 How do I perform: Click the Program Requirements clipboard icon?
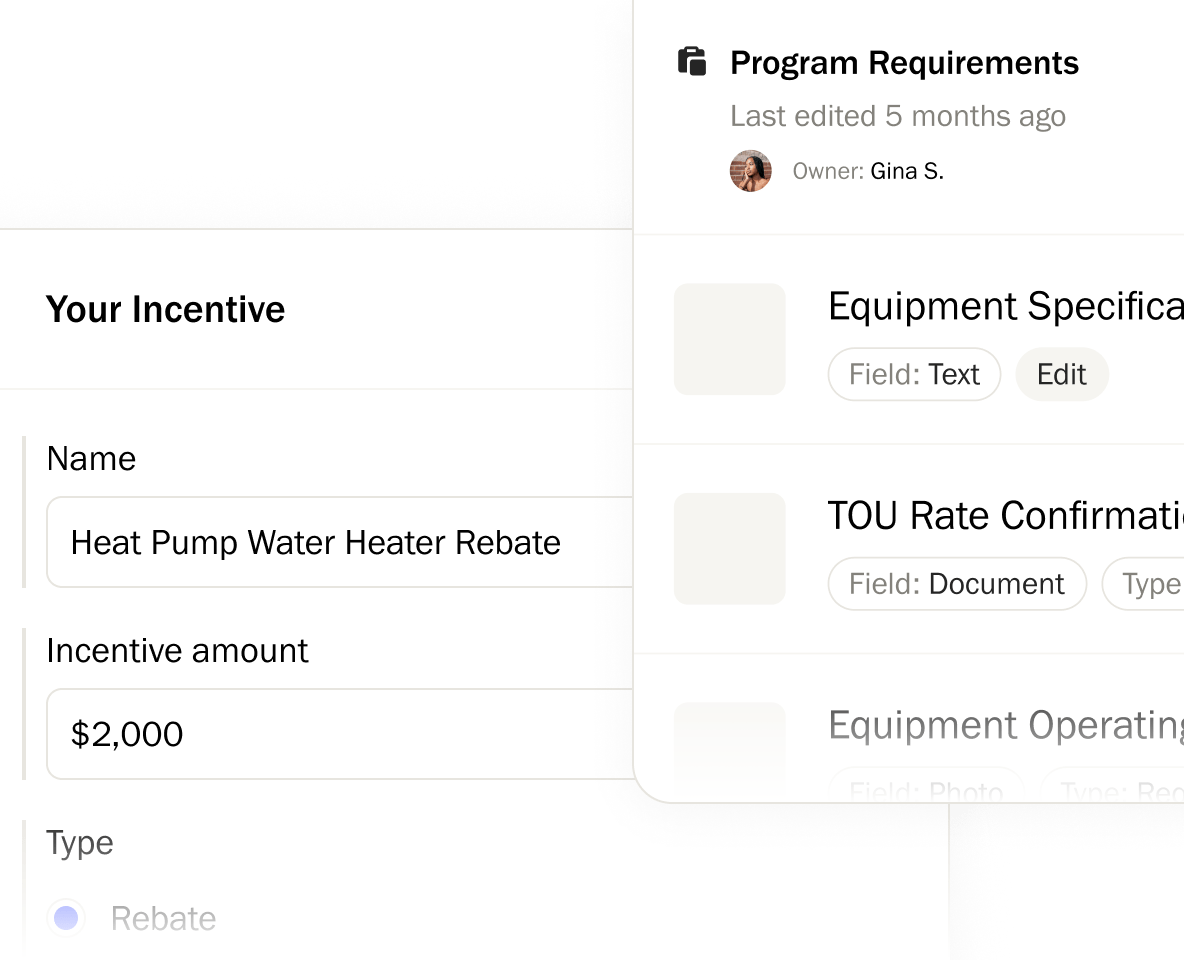[692, 61]
